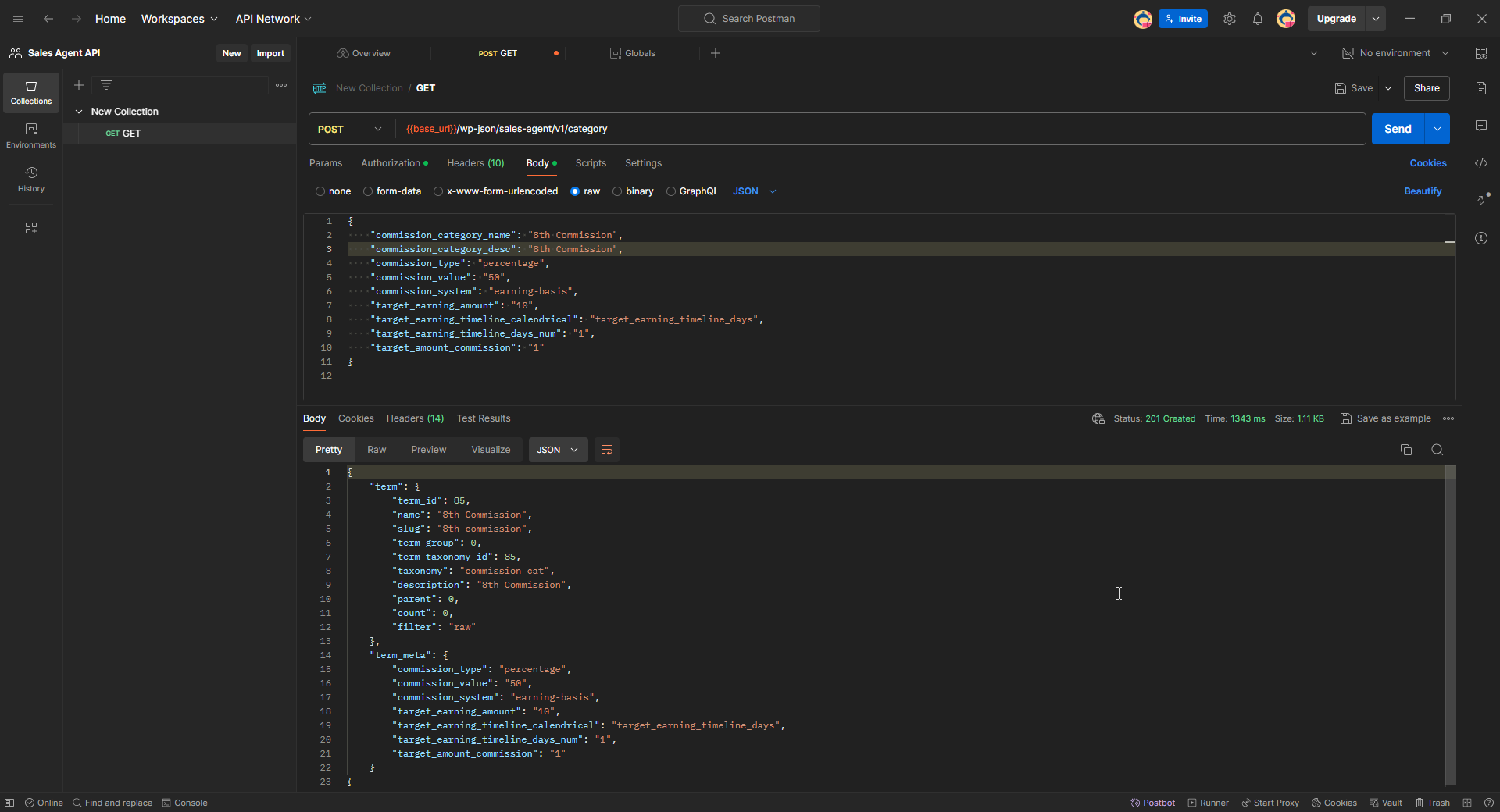Select the none body type
Image resolution: width=1500 pixels, height=812 pixels.
click(x=320, y=191)
